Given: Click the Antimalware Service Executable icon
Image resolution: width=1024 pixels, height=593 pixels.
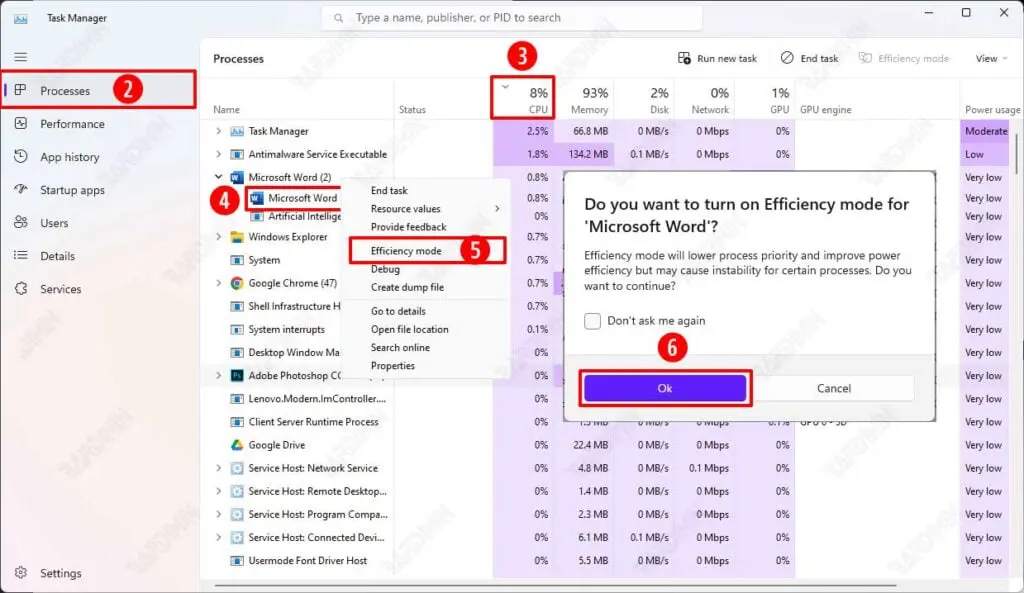Looking at the screenshot, I should coord(237,154).
